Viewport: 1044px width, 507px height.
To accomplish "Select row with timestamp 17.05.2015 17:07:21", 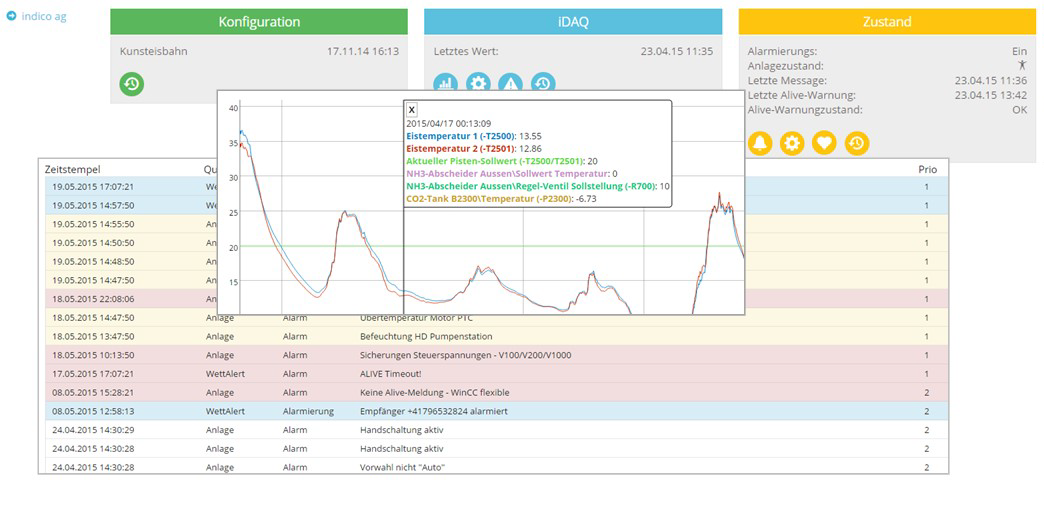I will (x=497, y=374).
